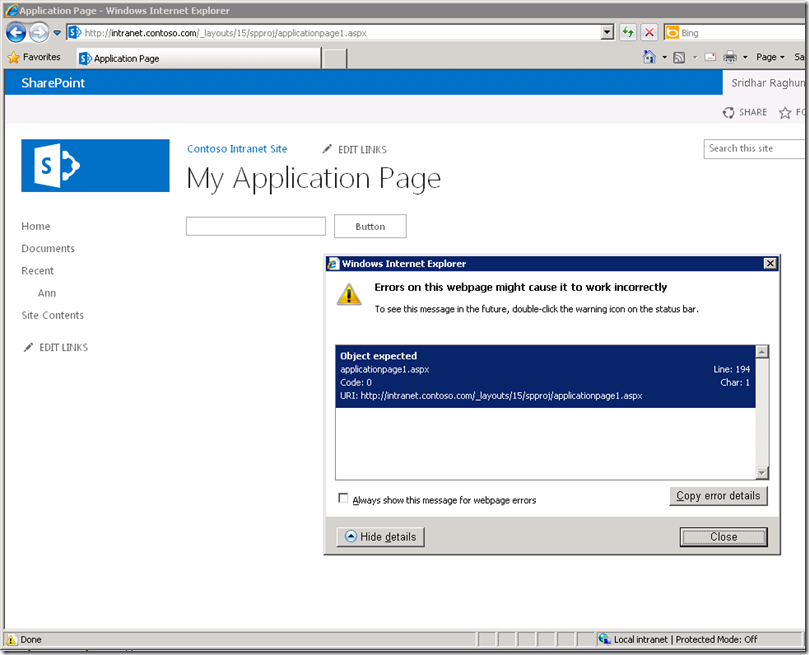Screen dimensions: 809x655
Task: Click the error list scroll up arrow
Action: tap(762, 352)
